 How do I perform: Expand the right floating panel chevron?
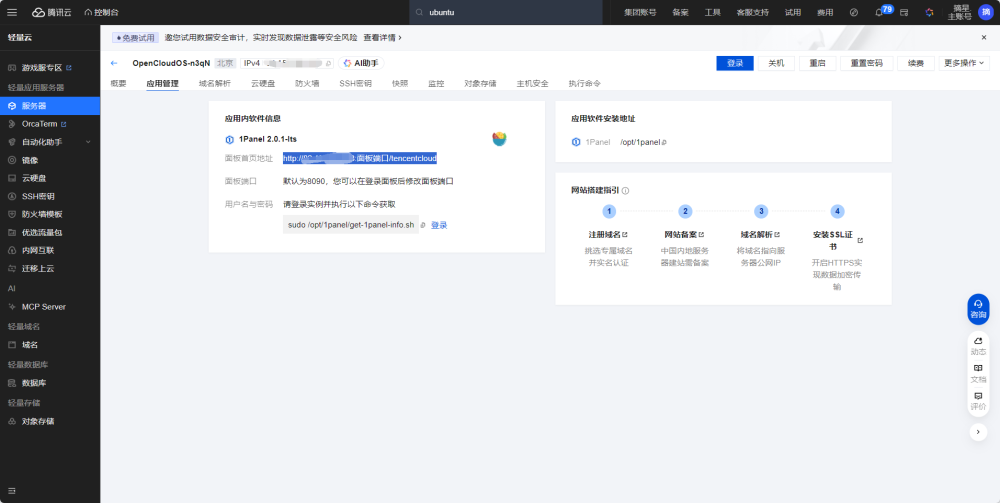pos(978,432)
